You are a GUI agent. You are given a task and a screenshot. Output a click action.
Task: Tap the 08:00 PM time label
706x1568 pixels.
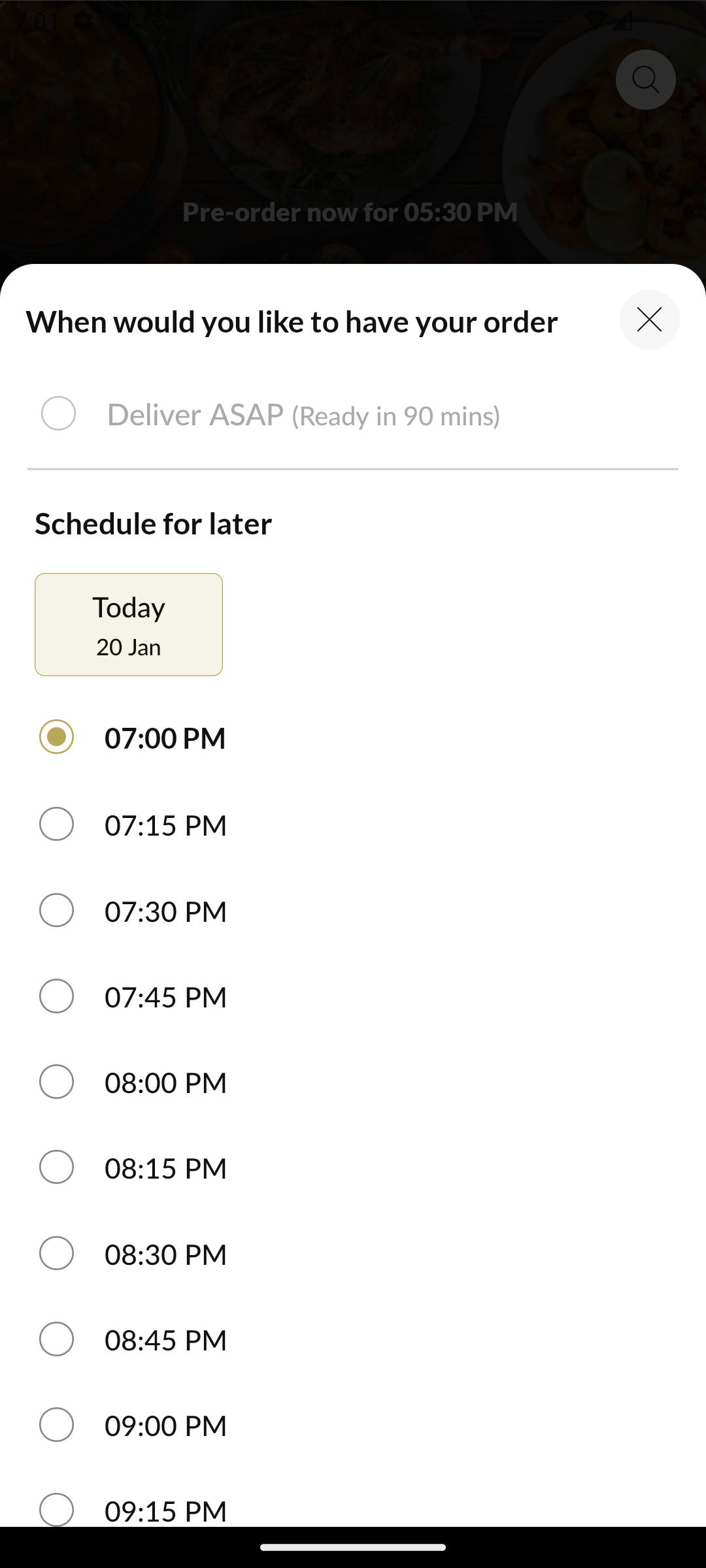pos(165,1083)
